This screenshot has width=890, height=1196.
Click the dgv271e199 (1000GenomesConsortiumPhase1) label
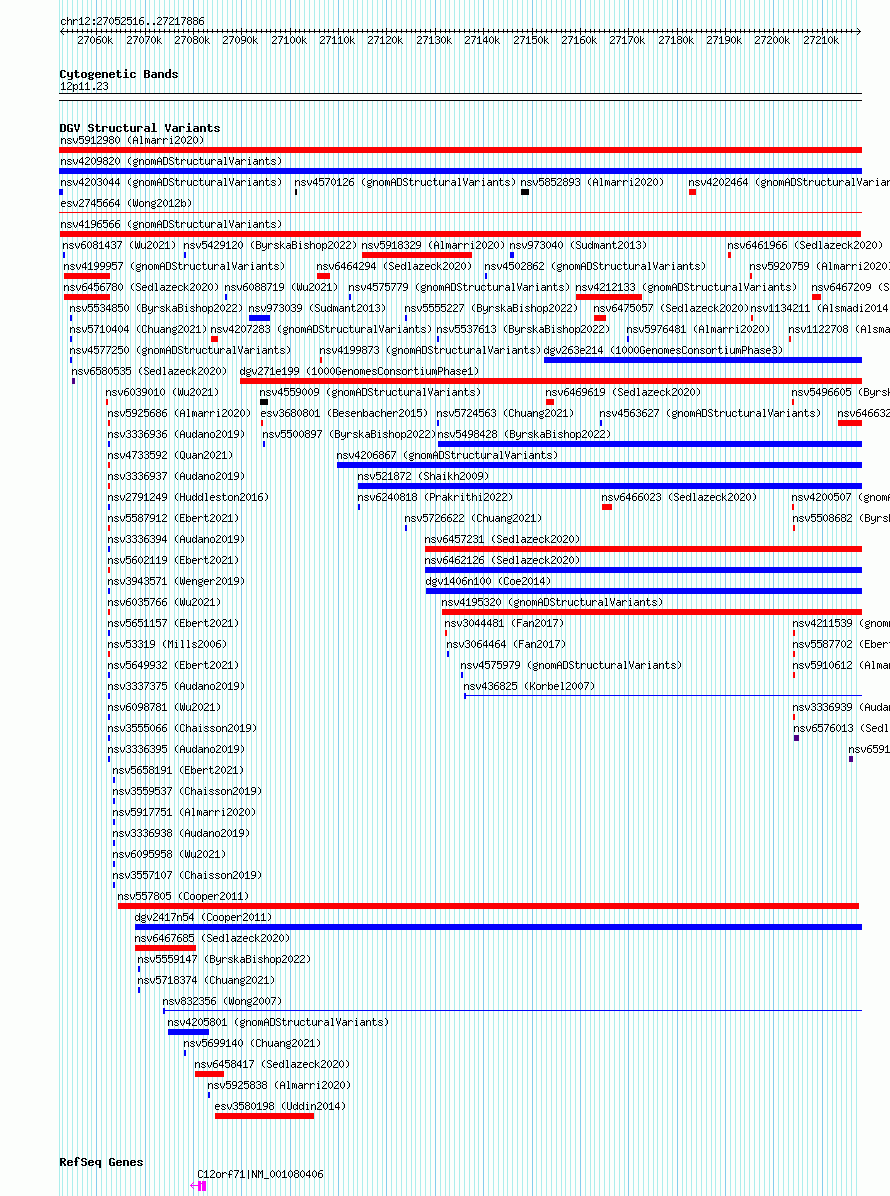pyautogui.click(x=359, y=371)
